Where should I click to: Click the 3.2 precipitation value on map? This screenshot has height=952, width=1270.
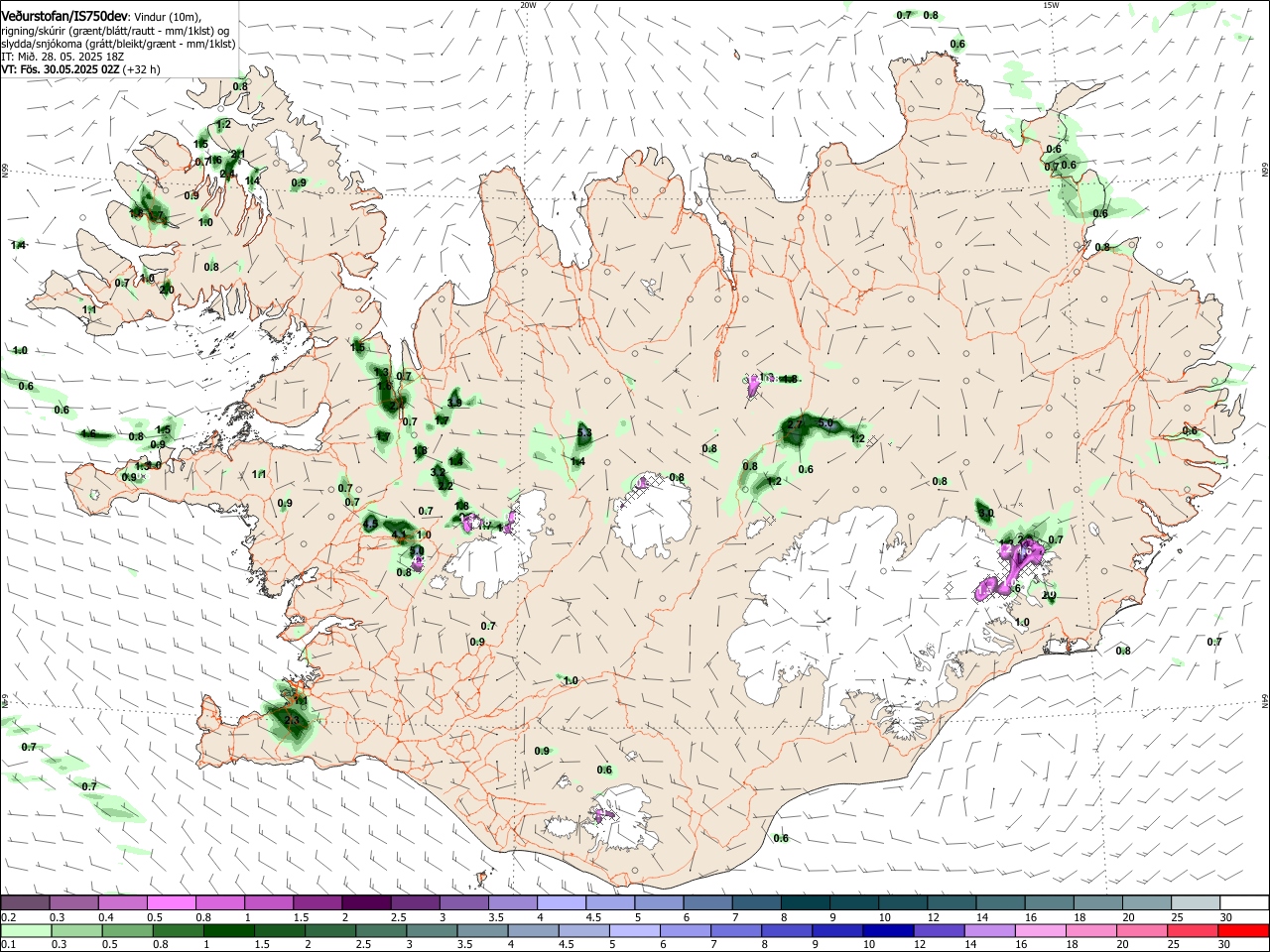coord(438,472)
